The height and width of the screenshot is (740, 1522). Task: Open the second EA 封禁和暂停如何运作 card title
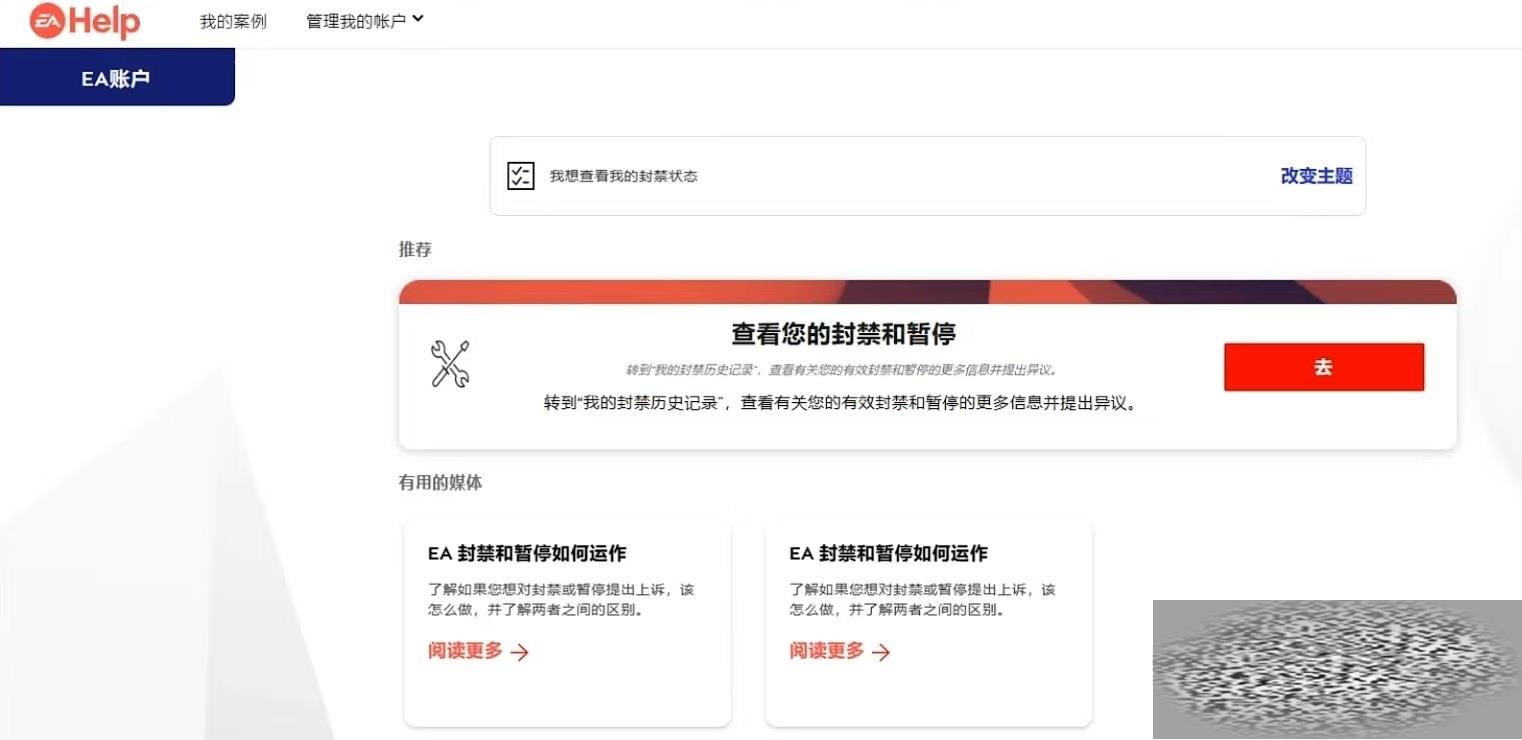pyautogui.click(x=888, y=553)
